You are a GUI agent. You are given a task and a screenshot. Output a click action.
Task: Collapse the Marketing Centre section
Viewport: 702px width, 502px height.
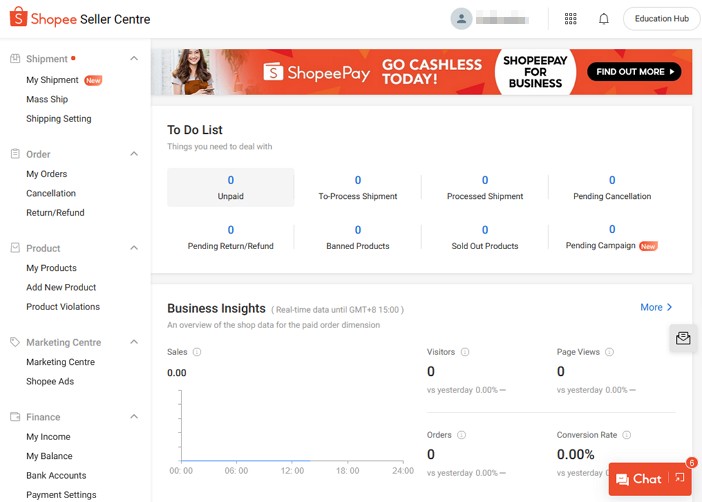pos(134,342)
